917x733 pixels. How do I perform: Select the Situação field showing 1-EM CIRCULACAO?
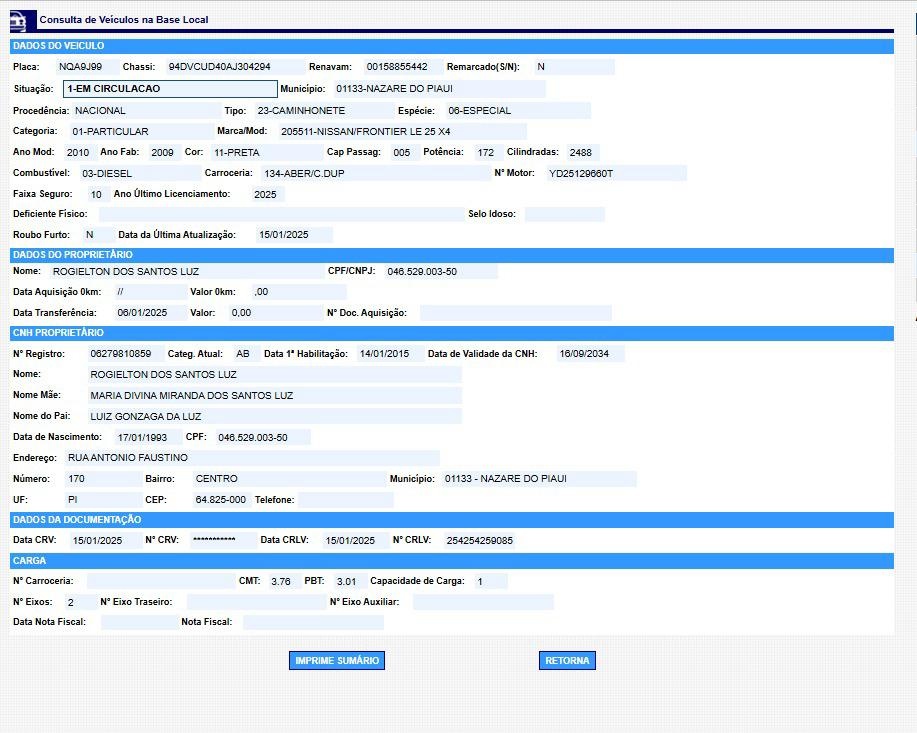tap(169, 89)
